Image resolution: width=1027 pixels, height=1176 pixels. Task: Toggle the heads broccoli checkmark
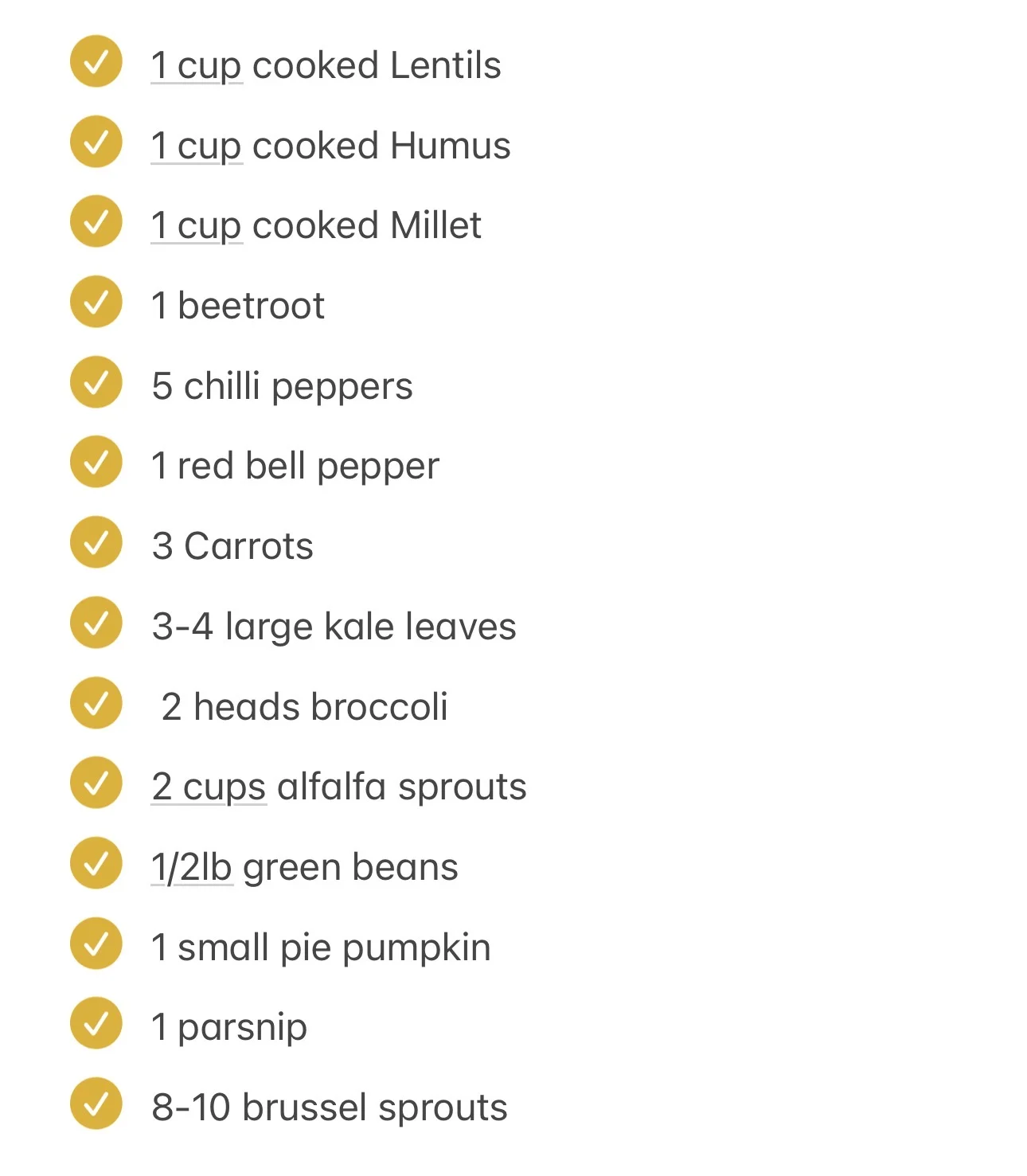(x=96, y=703)
